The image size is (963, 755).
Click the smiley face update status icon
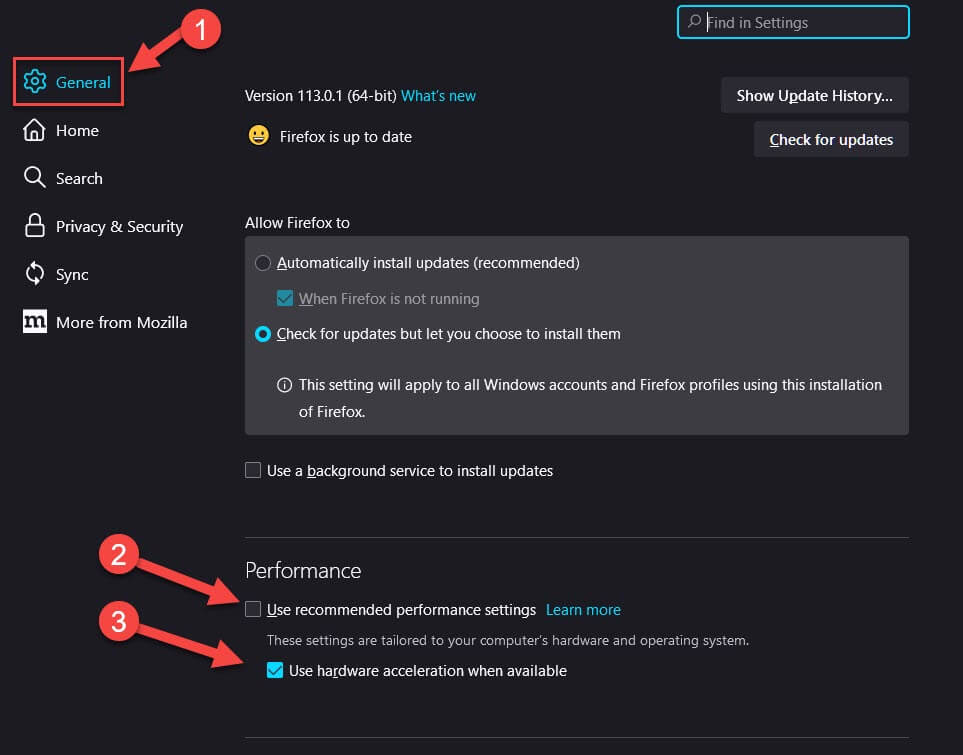pos(259,135)
